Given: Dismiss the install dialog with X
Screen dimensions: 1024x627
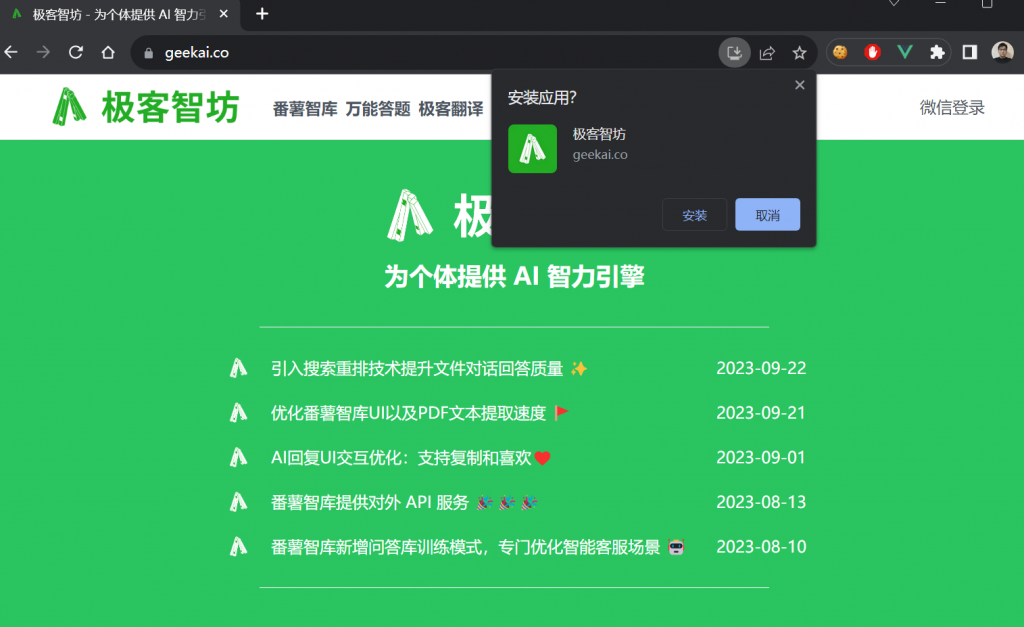Looking at the screenshot, I should 799,85.
